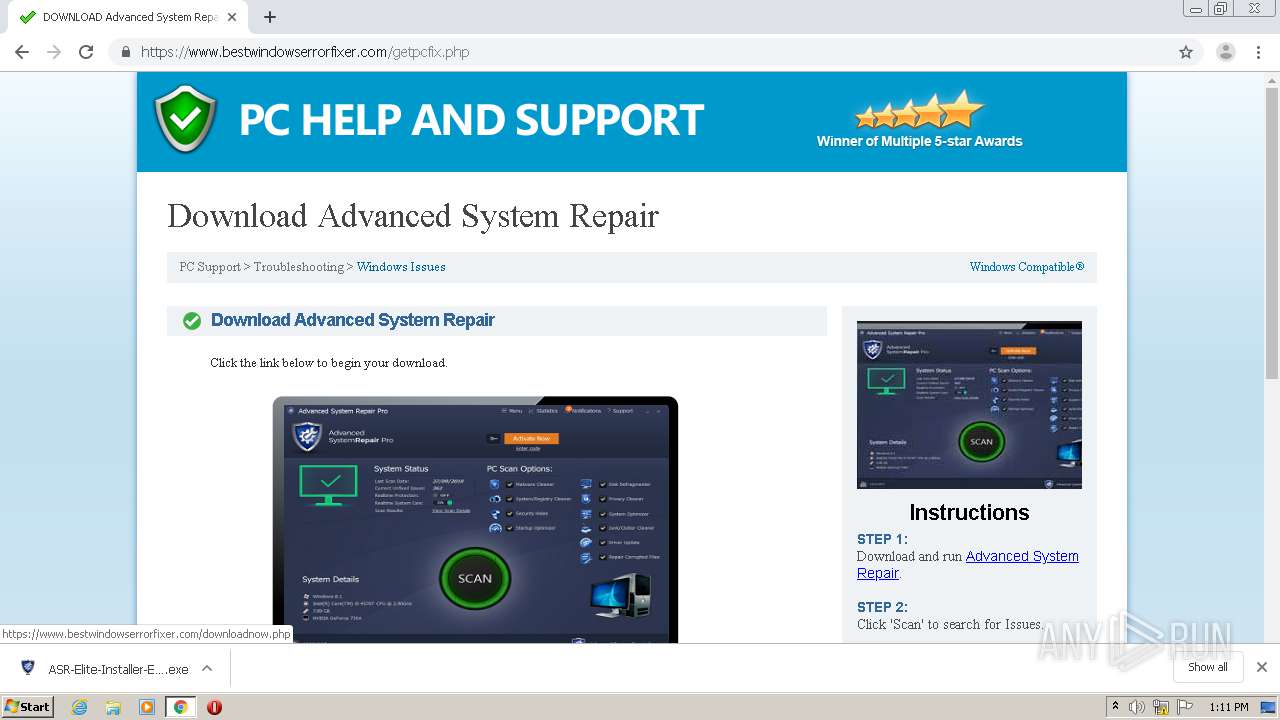Open the media player taskbar icon

click(147, 707)
